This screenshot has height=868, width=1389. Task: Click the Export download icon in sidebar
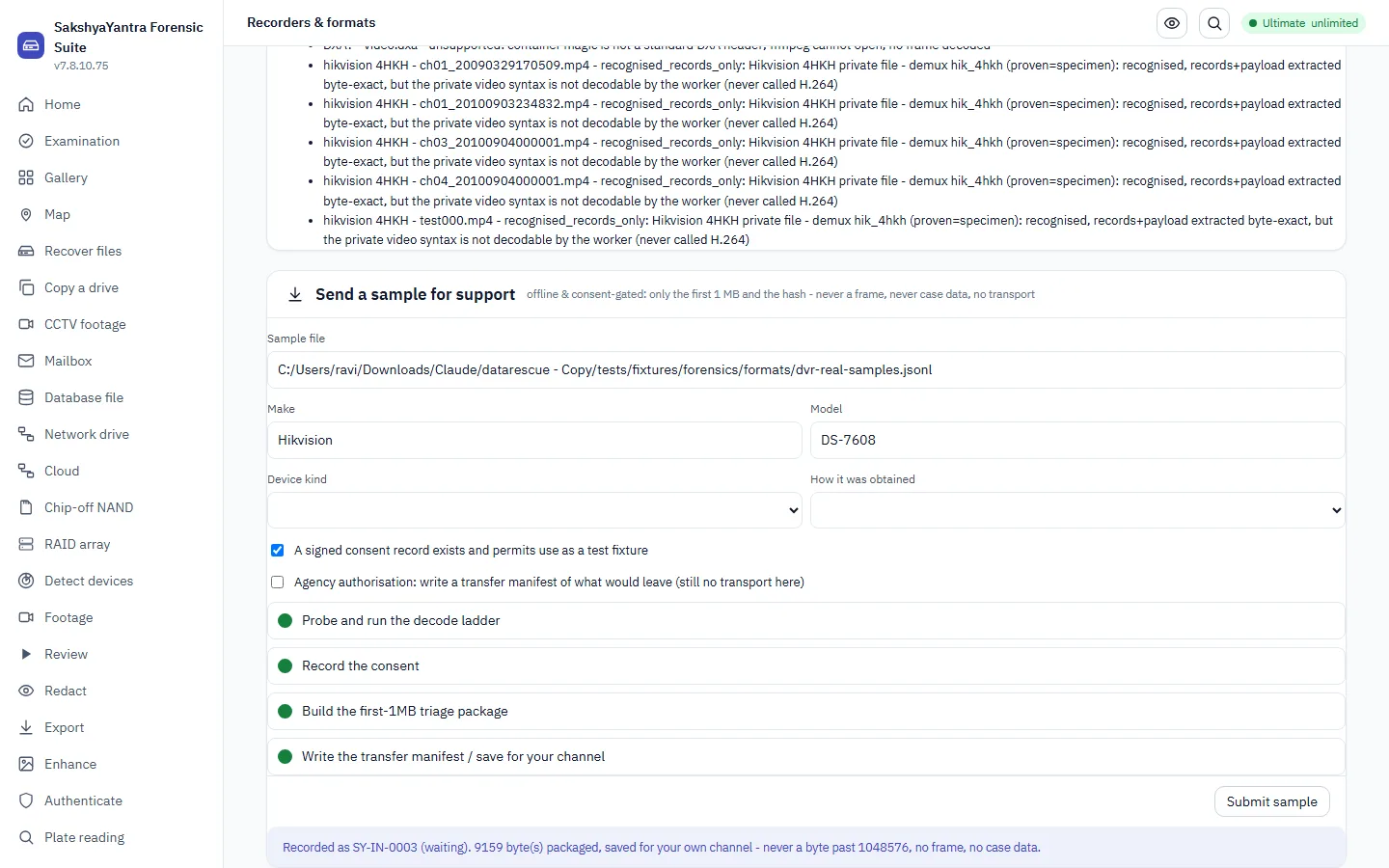point(26,727)
